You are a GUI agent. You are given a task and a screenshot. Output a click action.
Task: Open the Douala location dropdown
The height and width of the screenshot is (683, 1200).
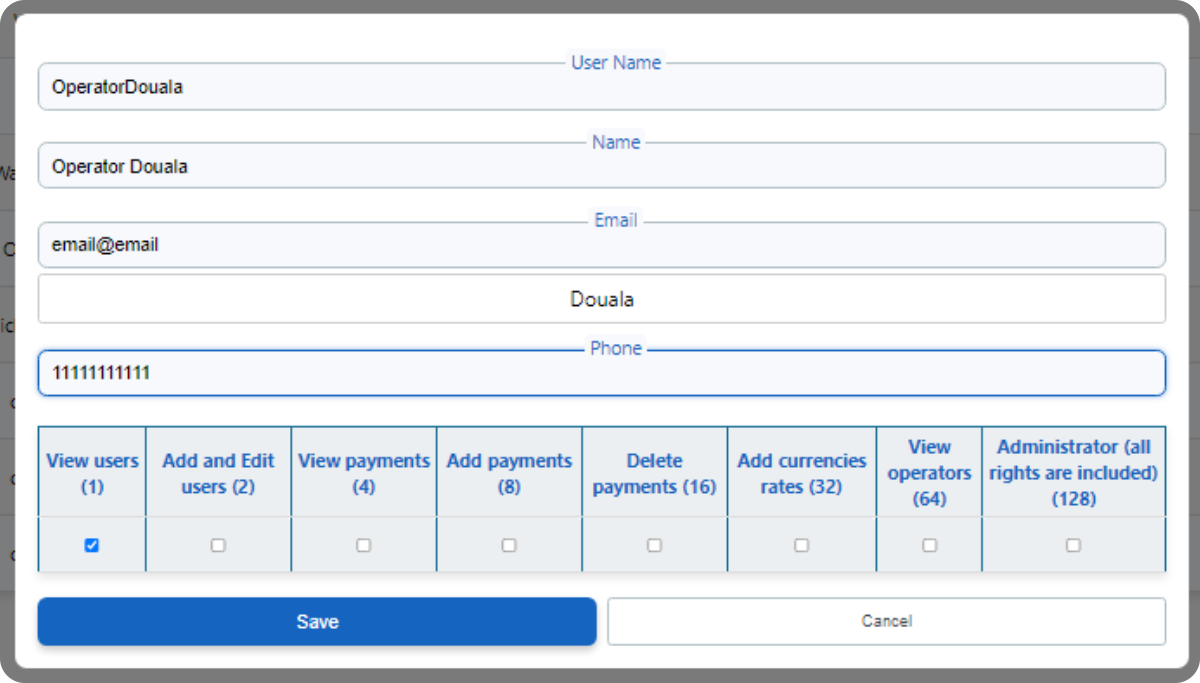(x=601, y=299)
